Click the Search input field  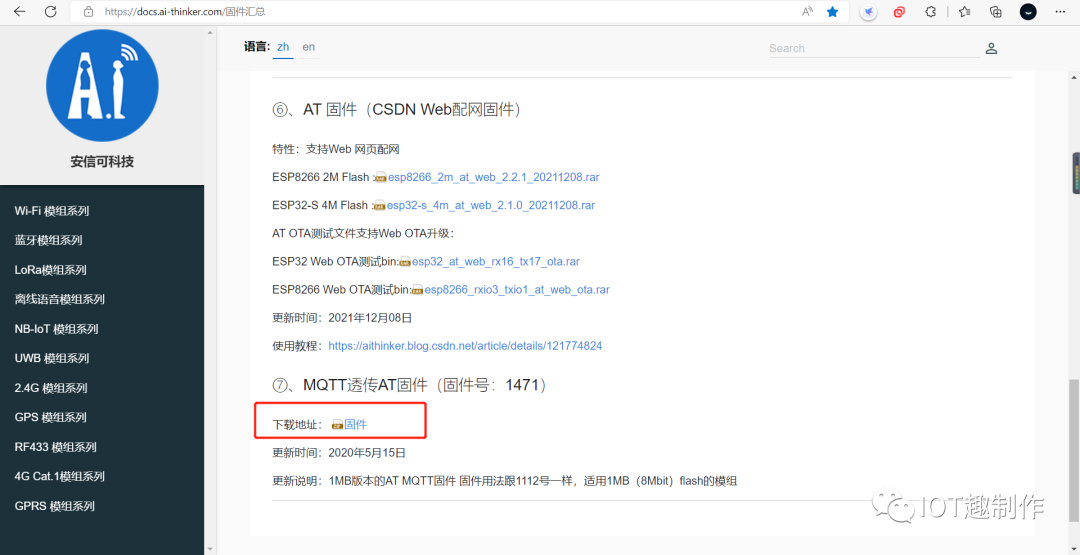click(x=873, y=48)
